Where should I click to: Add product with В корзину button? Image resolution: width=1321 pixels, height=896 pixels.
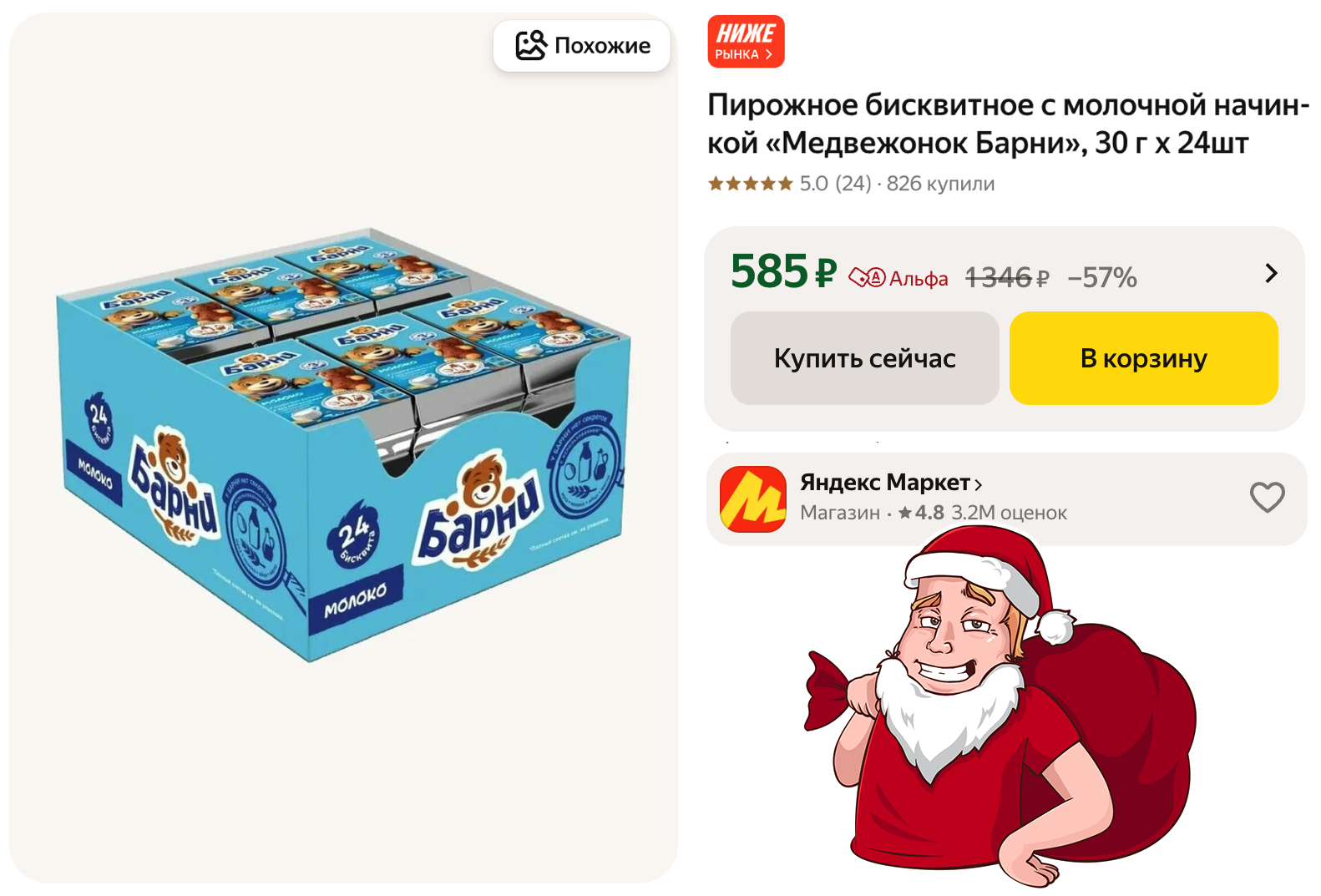point(1143,358)
